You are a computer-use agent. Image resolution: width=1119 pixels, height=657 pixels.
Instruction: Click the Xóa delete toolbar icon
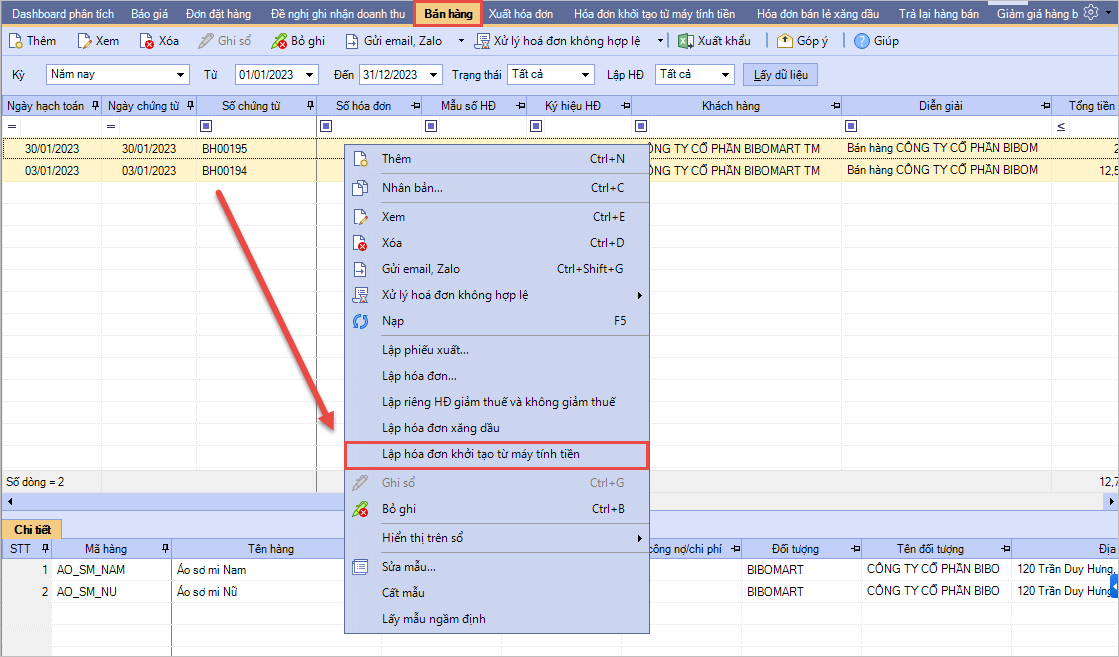[147, 41]
